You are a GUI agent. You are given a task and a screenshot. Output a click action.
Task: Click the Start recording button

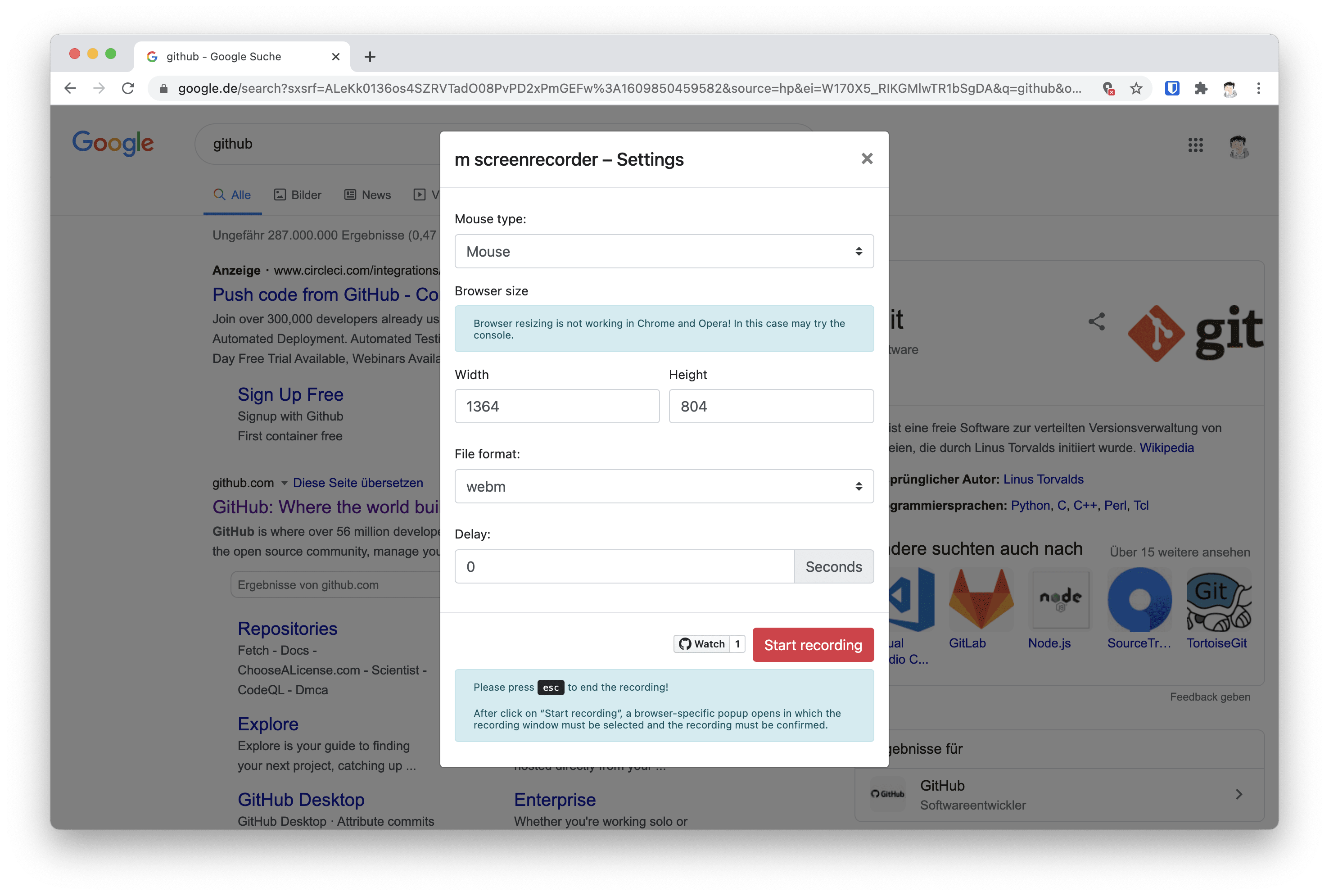pyautogui.click(x=813, y=644)
